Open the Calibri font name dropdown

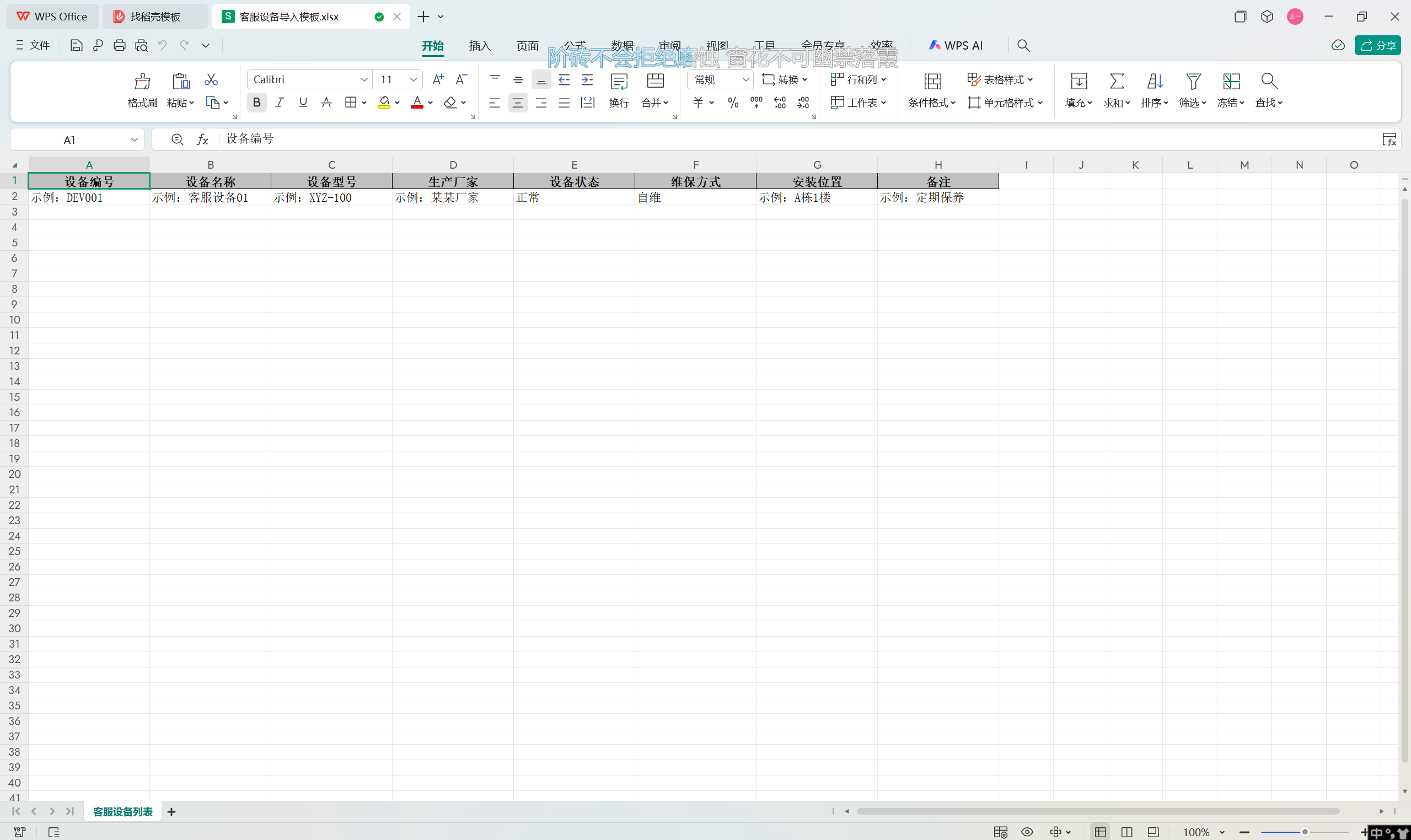click(364, 80)
